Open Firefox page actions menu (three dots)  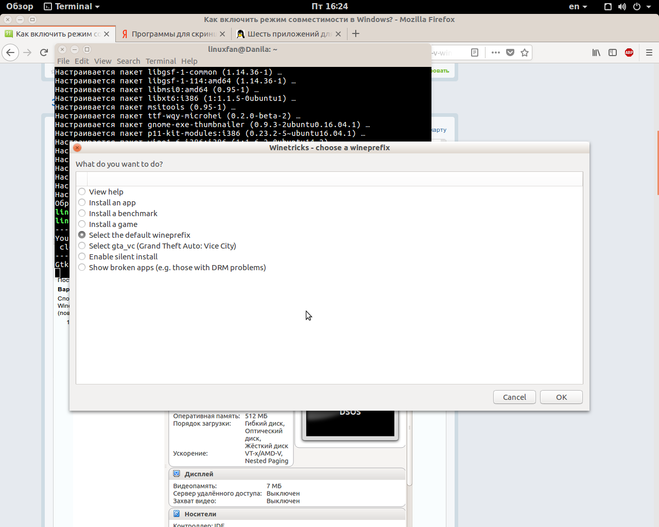click(x=496, y=53)
